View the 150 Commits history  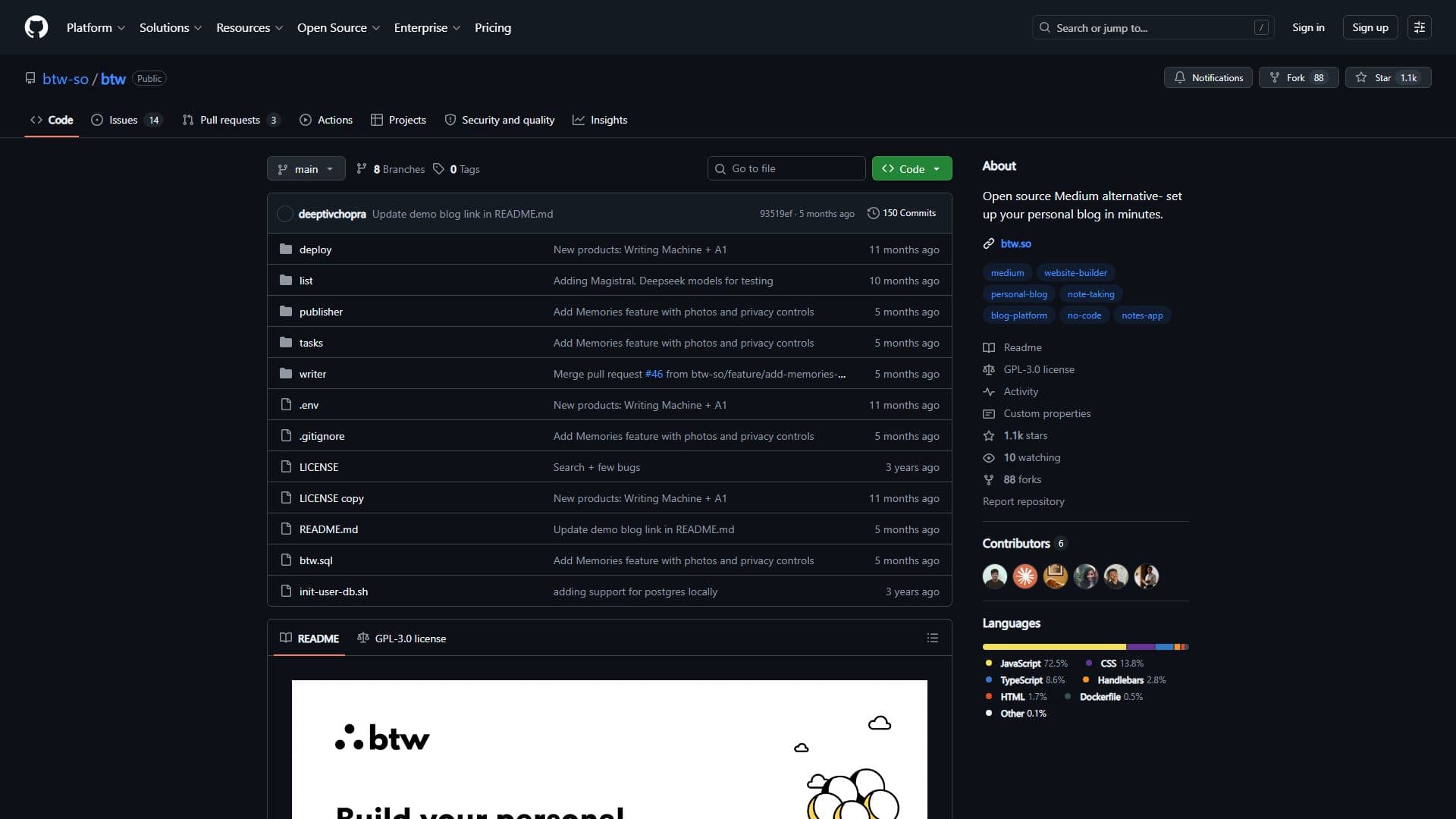coord(902,213)
